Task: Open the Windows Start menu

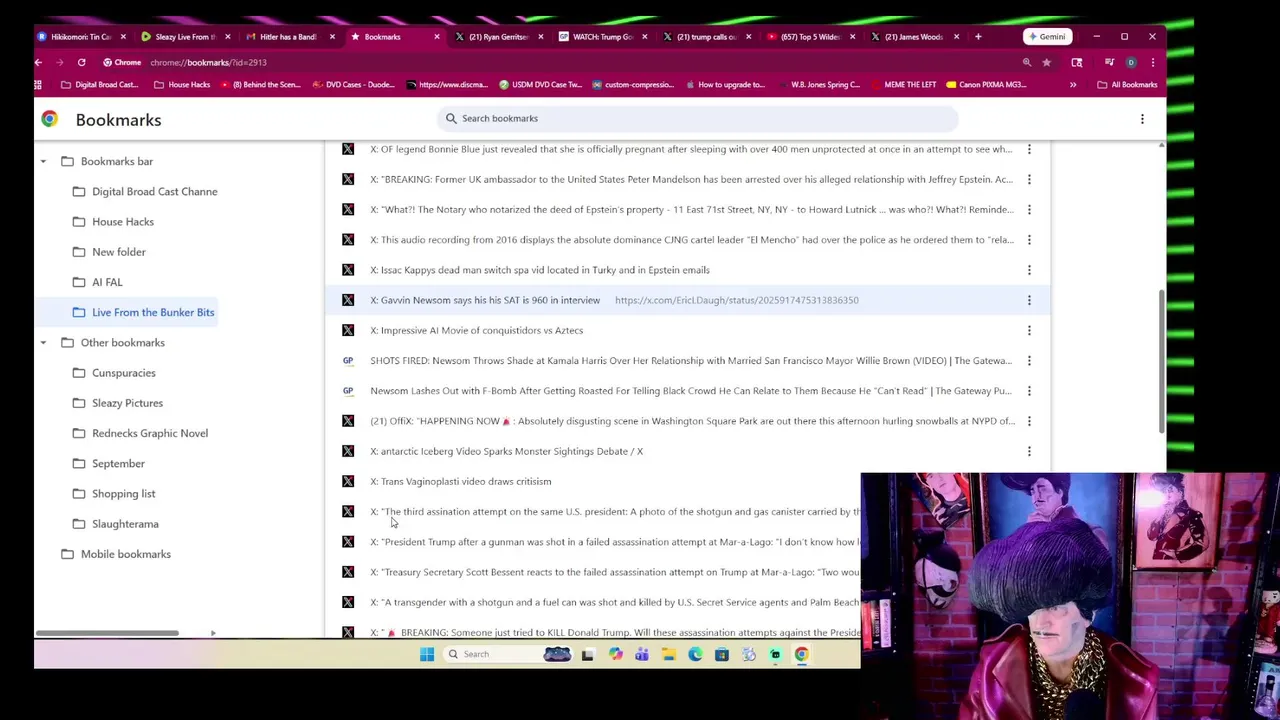Action: coord(427,654)
